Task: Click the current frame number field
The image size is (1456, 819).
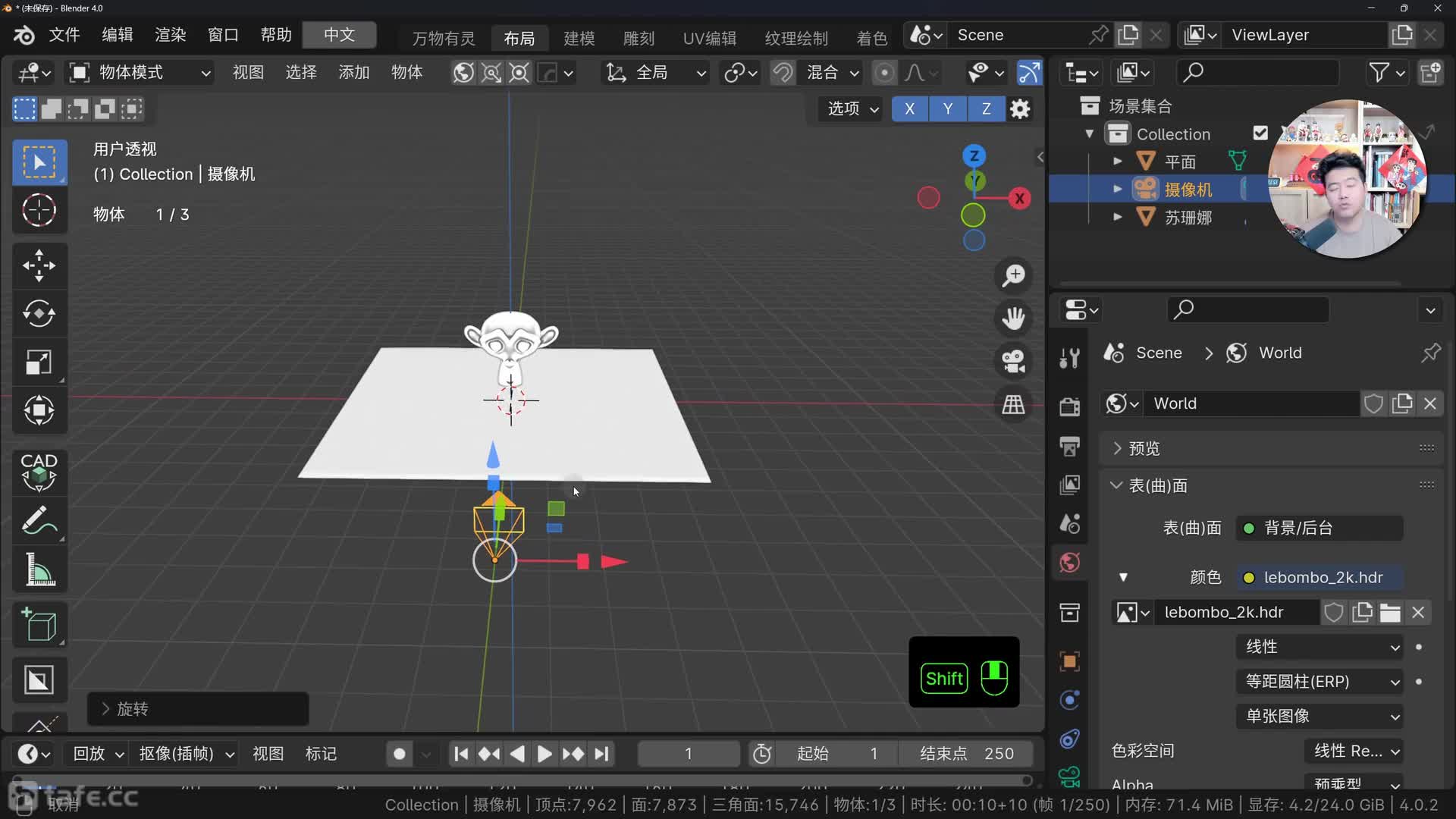Action: [689, 753]
